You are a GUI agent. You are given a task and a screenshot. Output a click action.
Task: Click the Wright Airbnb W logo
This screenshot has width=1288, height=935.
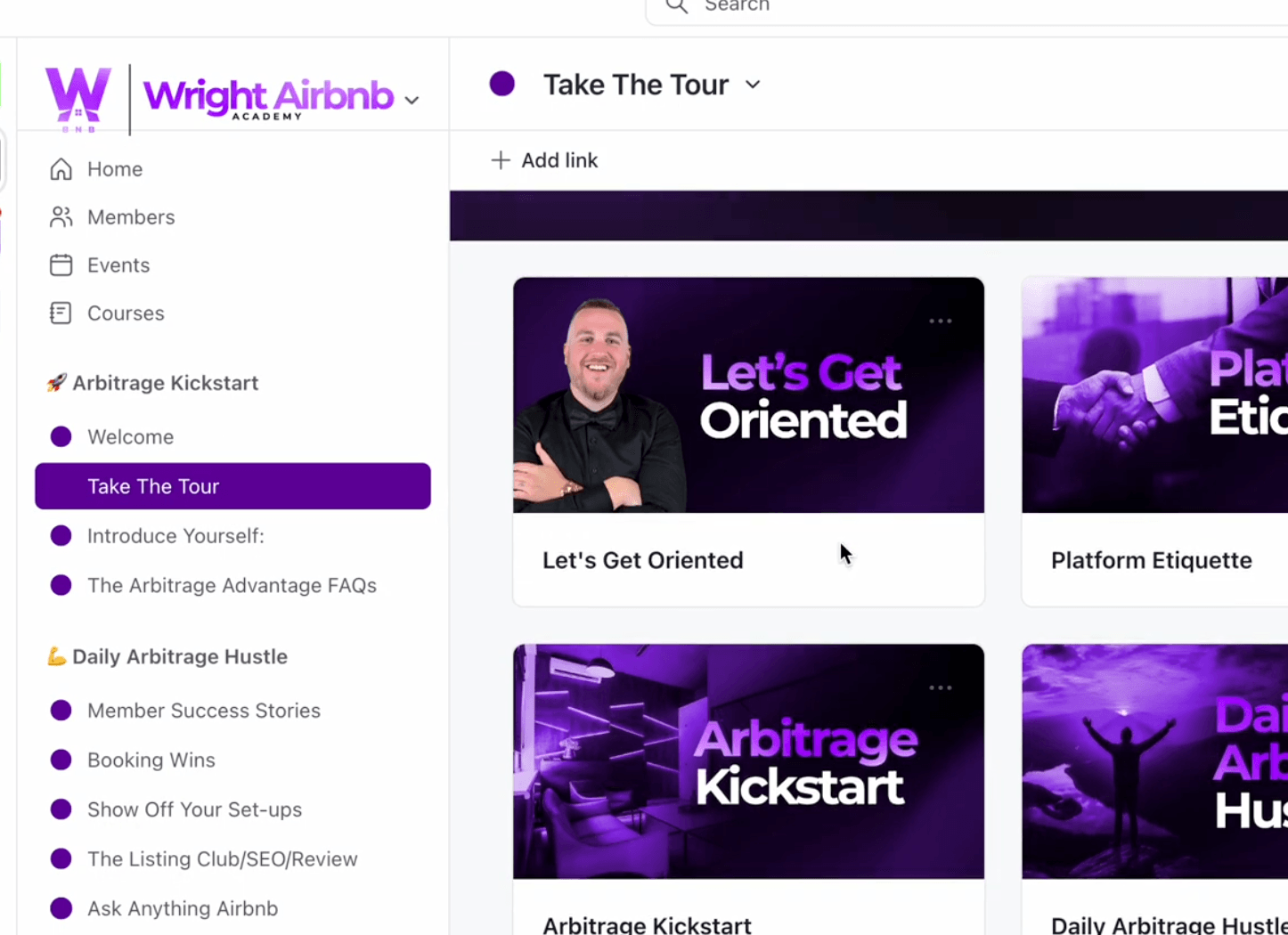click(78, 98)
